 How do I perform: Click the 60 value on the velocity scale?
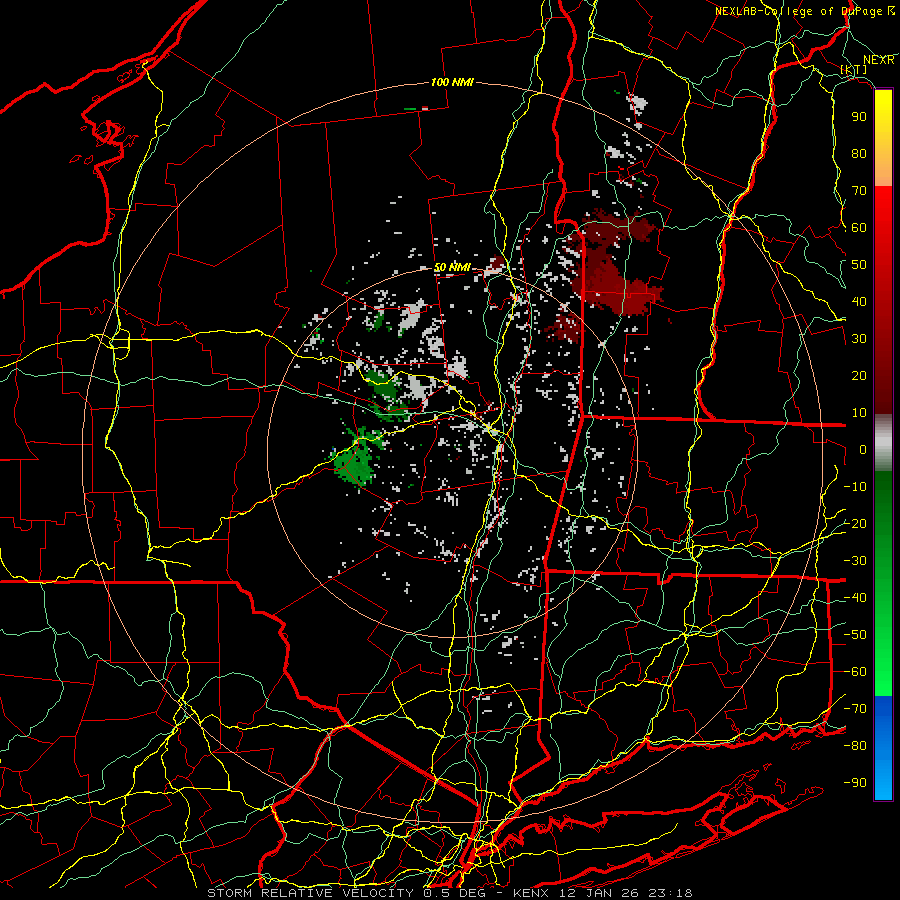click(859, 228)
